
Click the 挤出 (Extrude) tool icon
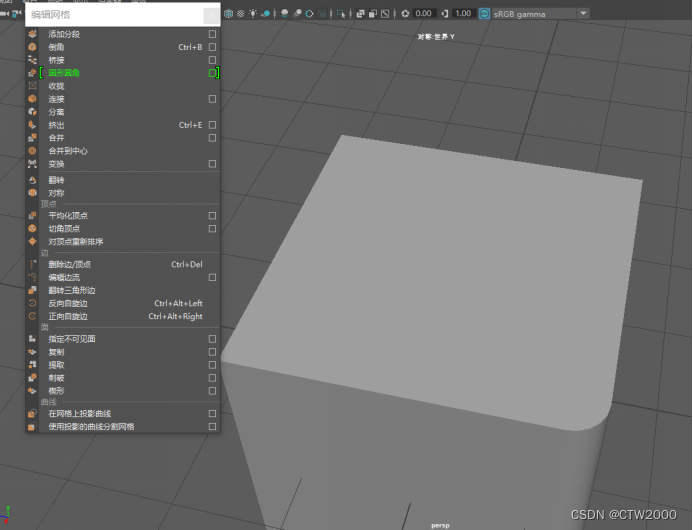coord(32,125)
